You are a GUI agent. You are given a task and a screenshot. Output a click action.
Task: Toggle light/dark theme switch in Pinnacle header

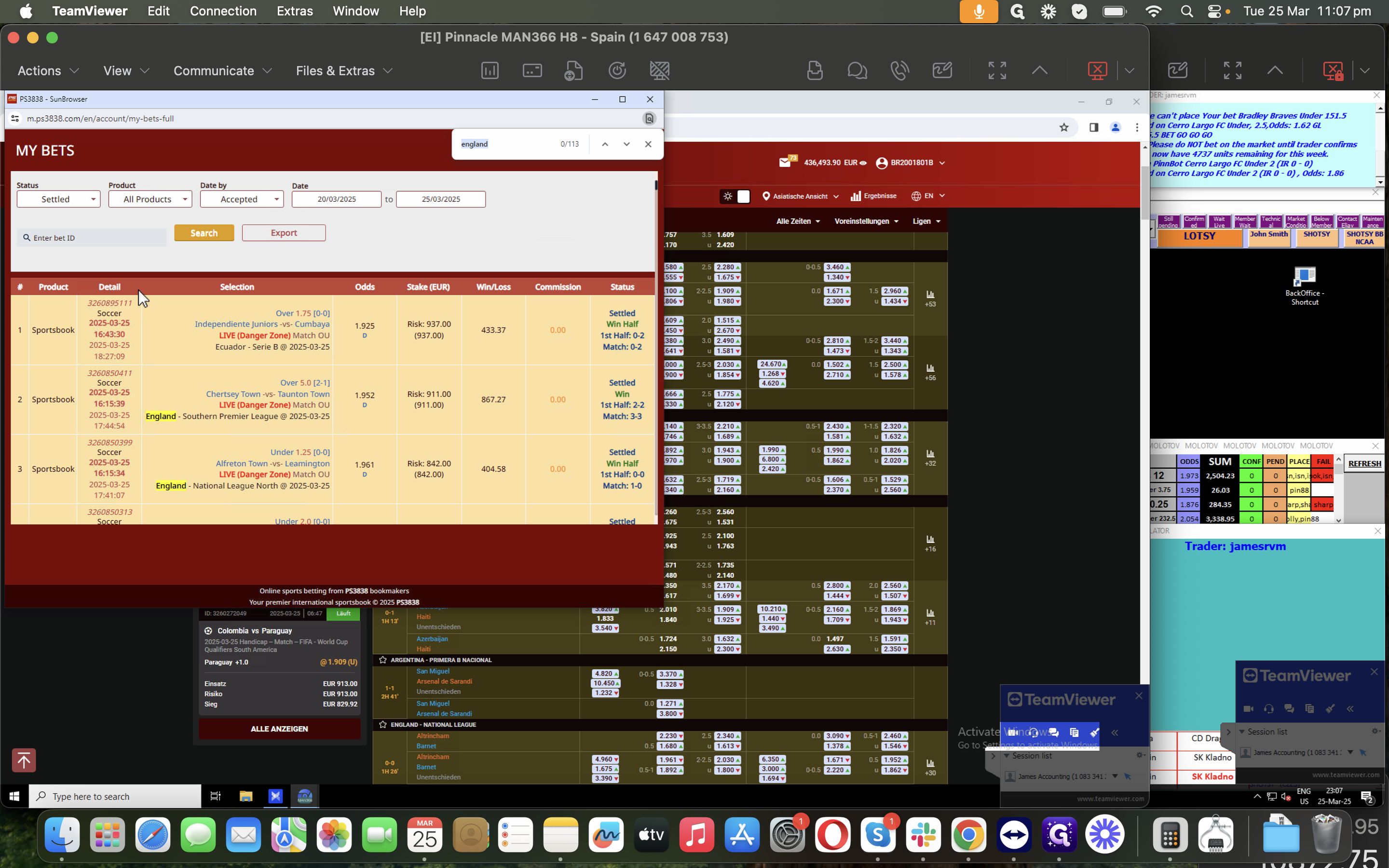coord(735,196)
